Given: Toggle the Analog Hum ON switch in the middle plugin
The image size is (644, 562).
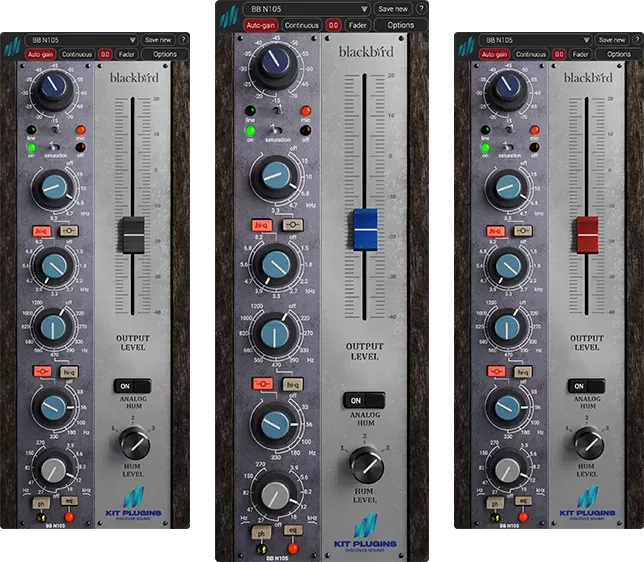Looking at the screenshot, I should 364,400.
